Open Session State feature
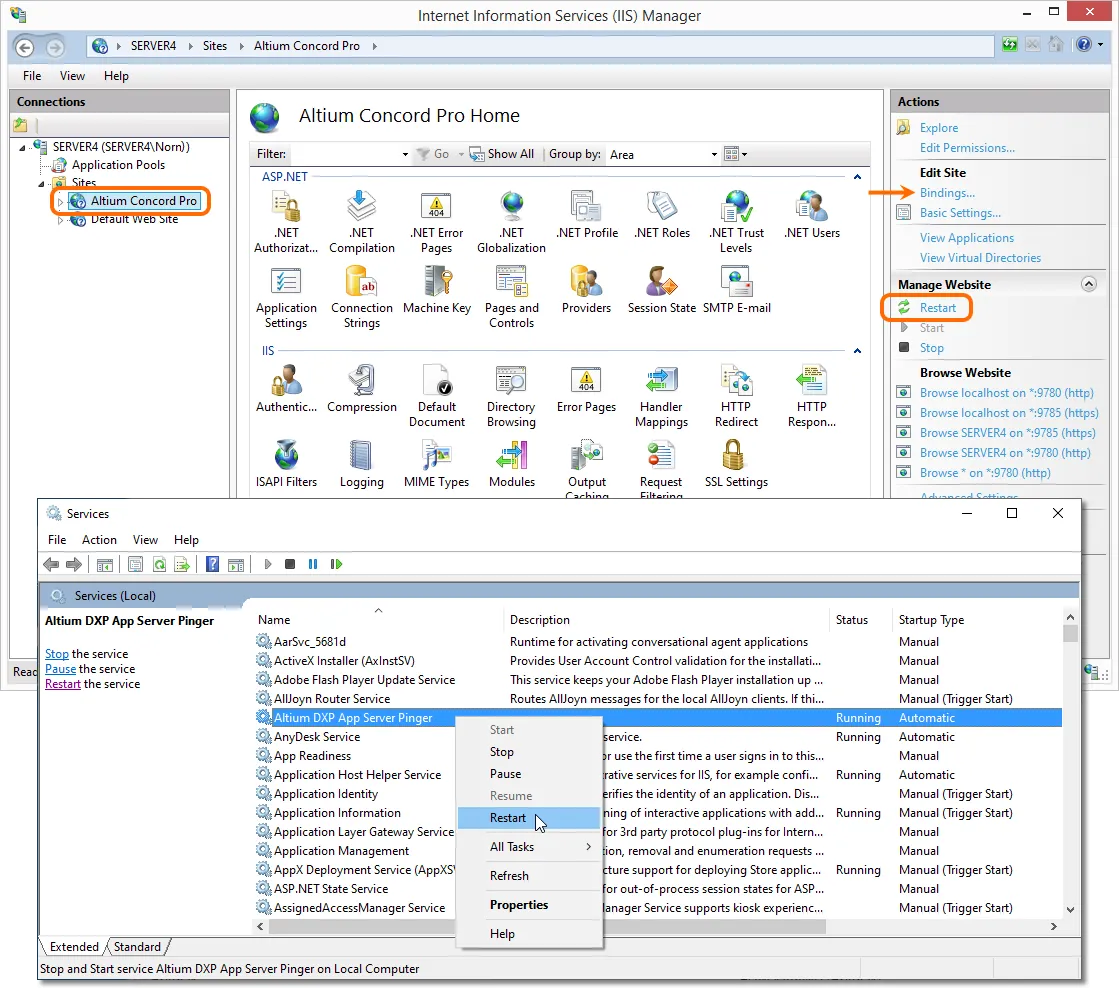1119x988 pixels. coord(662,290)
